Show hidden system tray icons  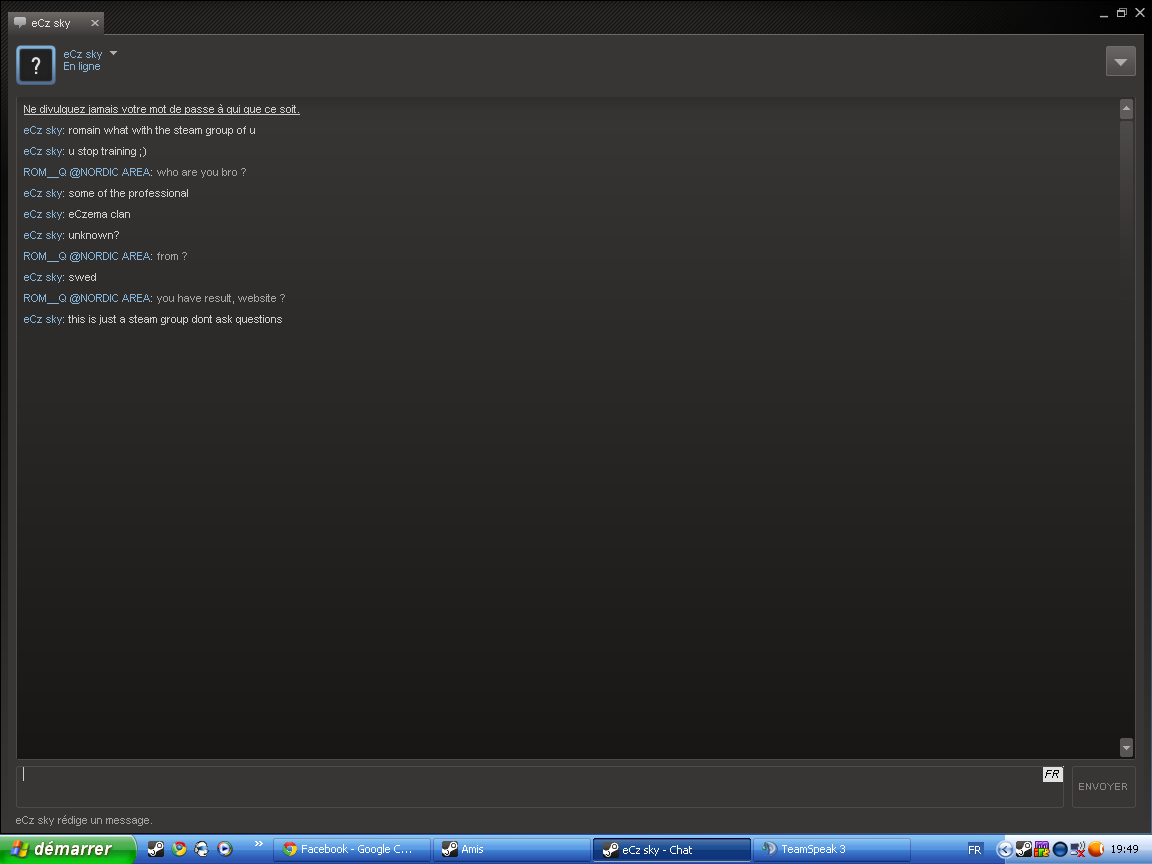1005,850
